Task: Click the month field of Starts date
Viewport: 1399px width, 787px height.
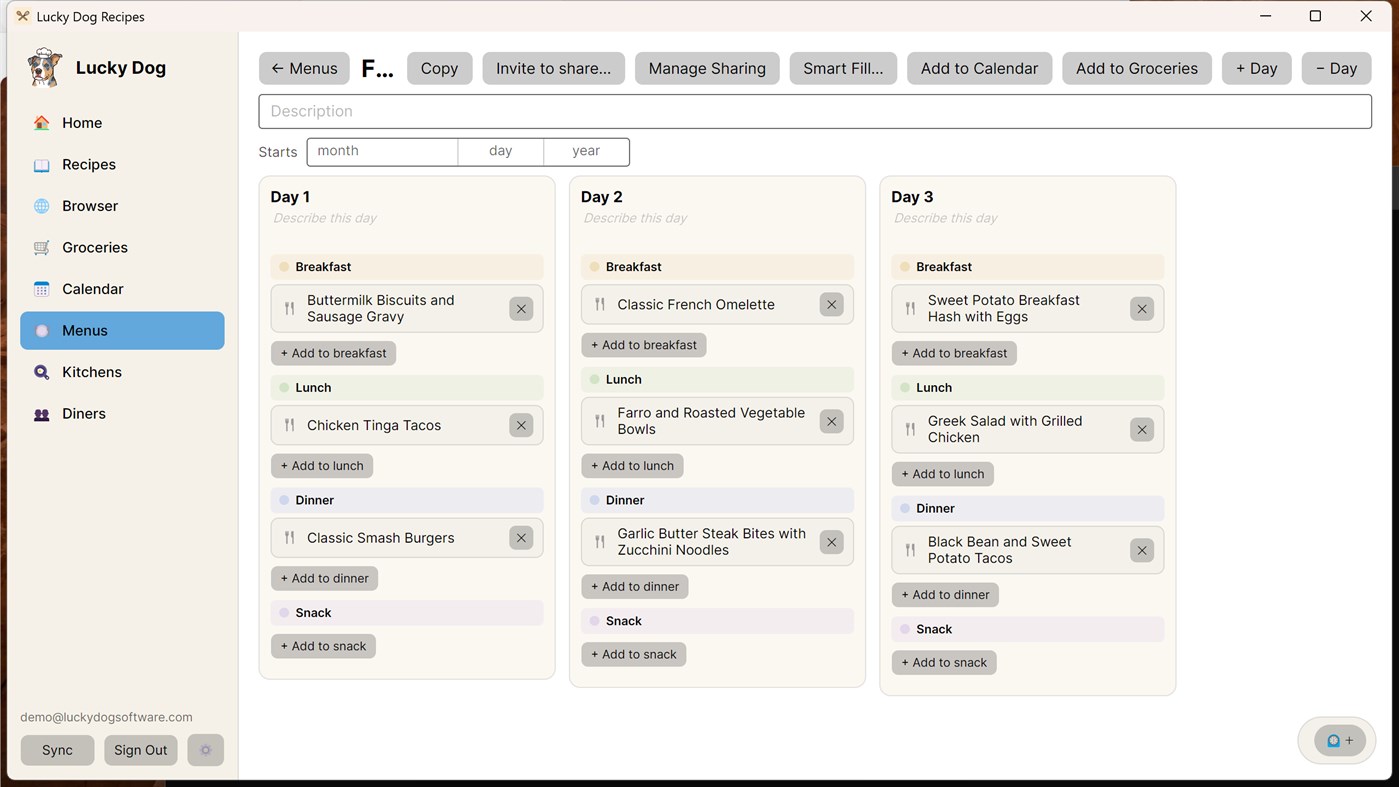Action: pos(382,151)
